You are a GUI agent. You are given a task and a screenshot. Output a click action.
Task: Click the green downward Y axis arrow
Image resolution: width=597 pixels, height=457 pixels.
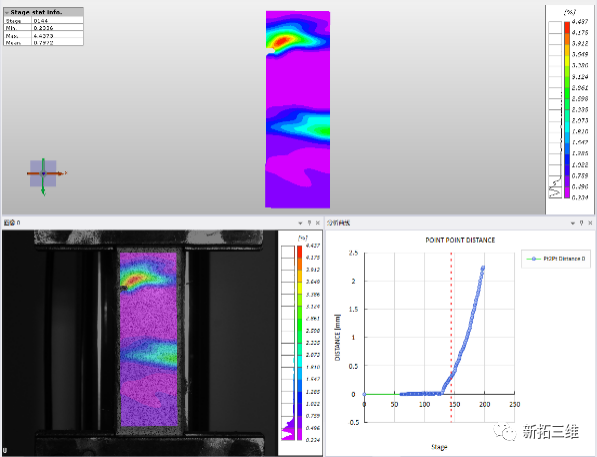coord(43,187)
